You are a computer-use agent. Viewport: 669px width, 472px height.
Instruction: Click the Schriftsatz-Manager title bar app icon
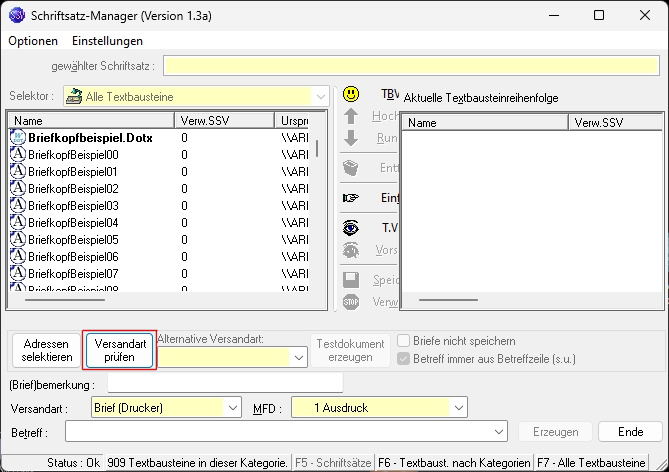pos(17,16)
